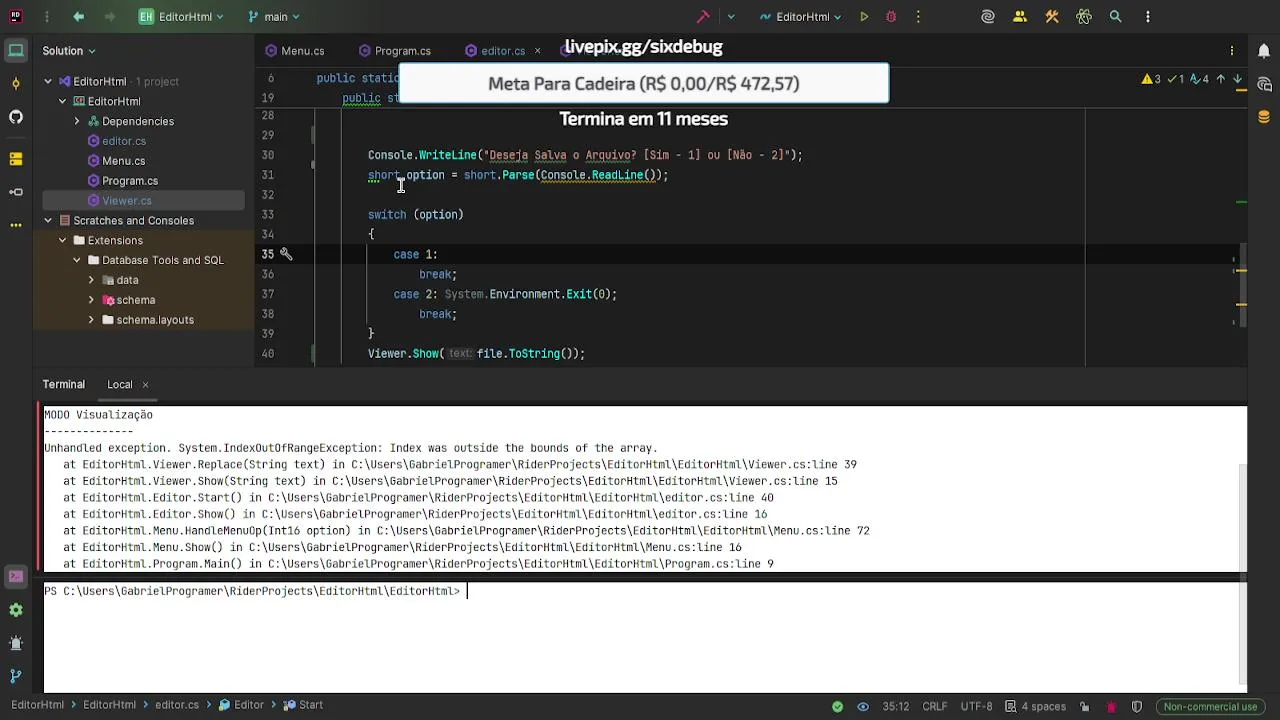Select Viewer.cs in solution tree
The width and height of the screenshot is (1280, 720).
point(126,201)
